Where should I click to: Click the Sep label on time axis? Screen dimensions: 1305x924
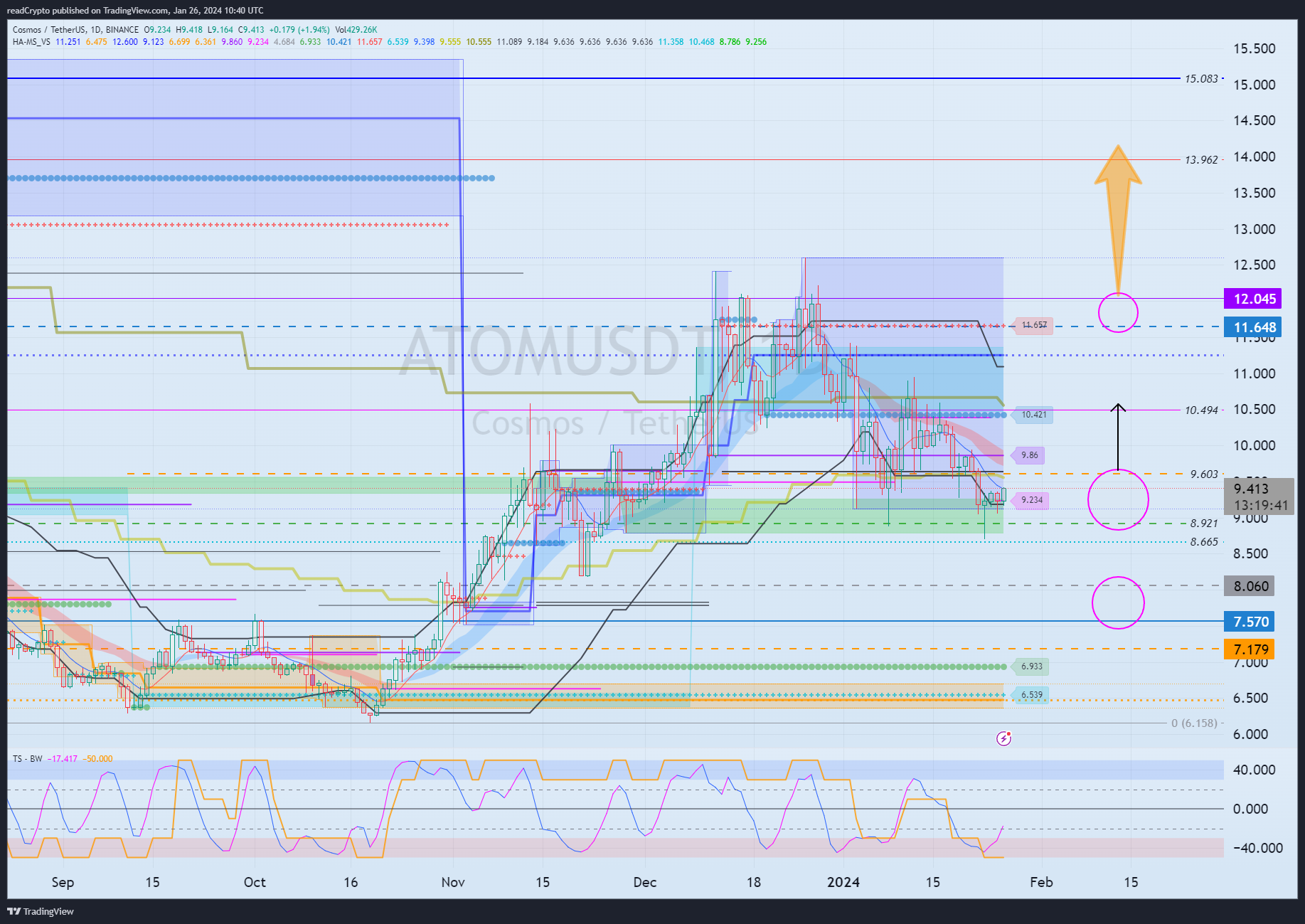tap(63, 882)
